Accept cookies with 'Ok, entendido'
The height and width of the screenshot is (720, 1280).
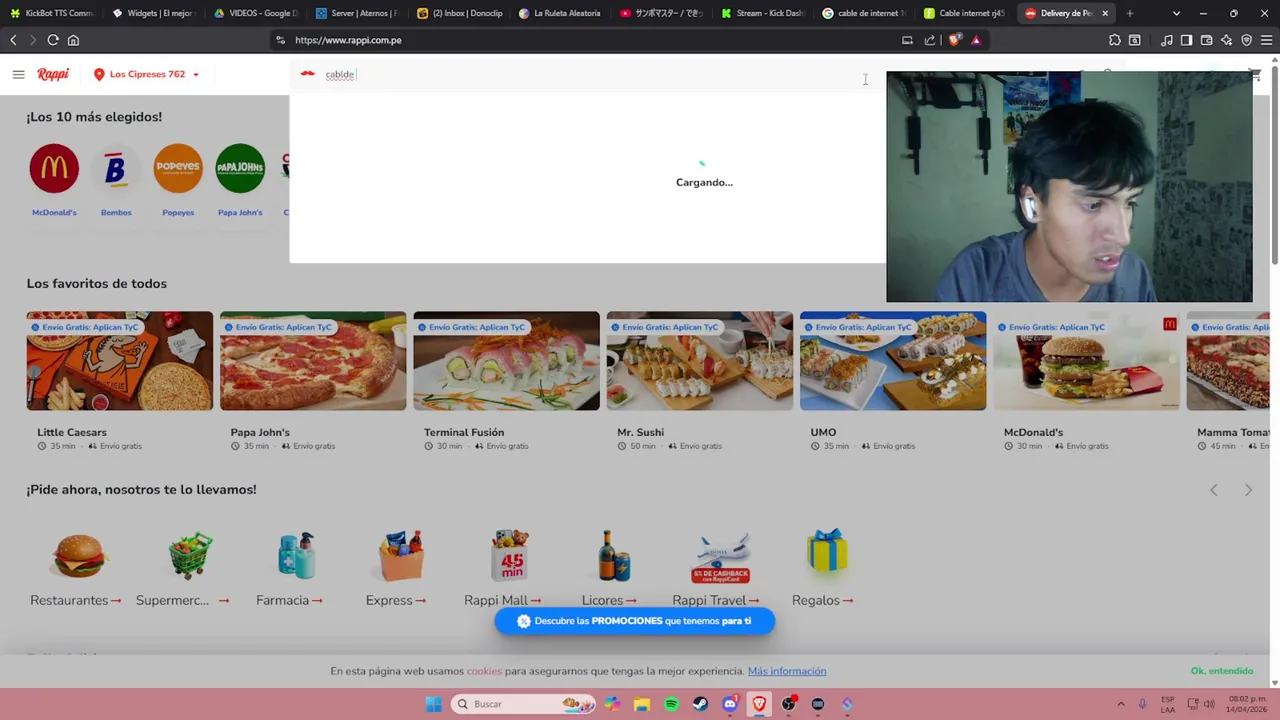(1222, 671)
